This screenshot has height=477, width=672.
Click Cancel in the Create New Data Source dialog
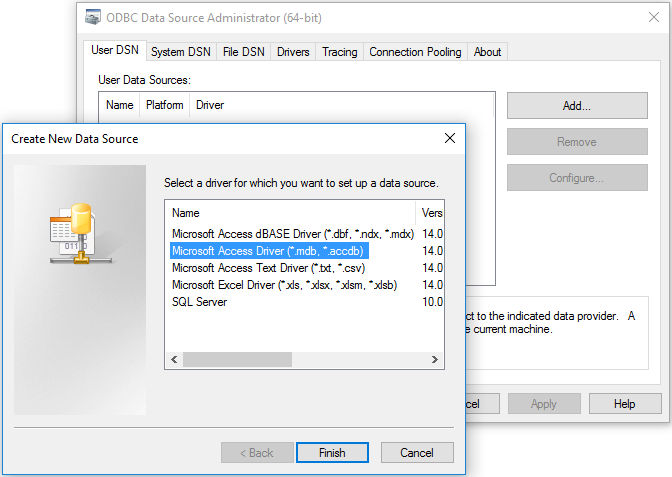click(417, 453)
